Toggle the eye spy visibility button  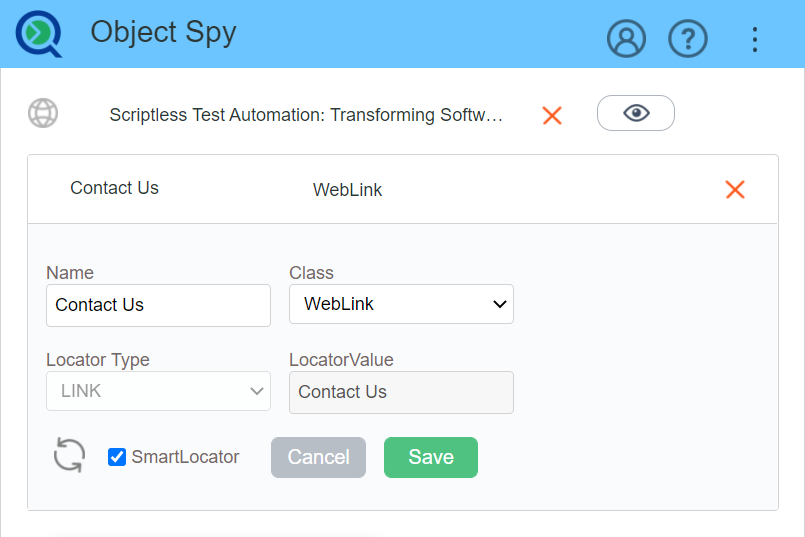tap(636, 113)
